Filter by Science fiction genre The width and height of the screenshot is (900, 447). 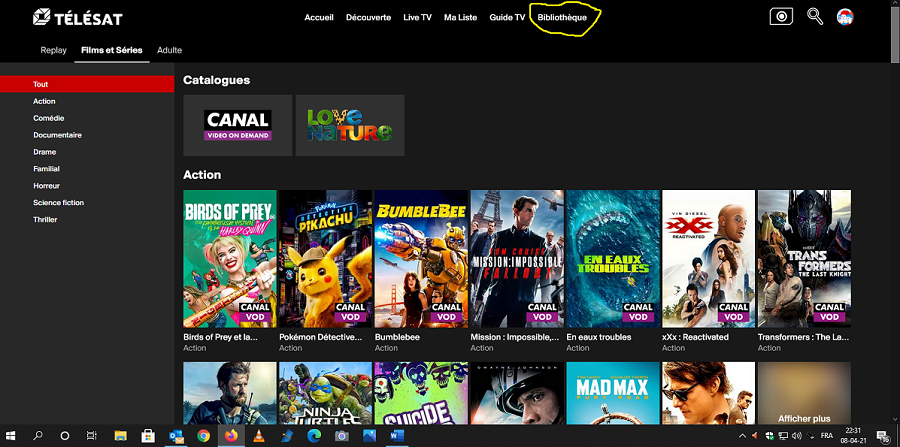tap(59, 203)
